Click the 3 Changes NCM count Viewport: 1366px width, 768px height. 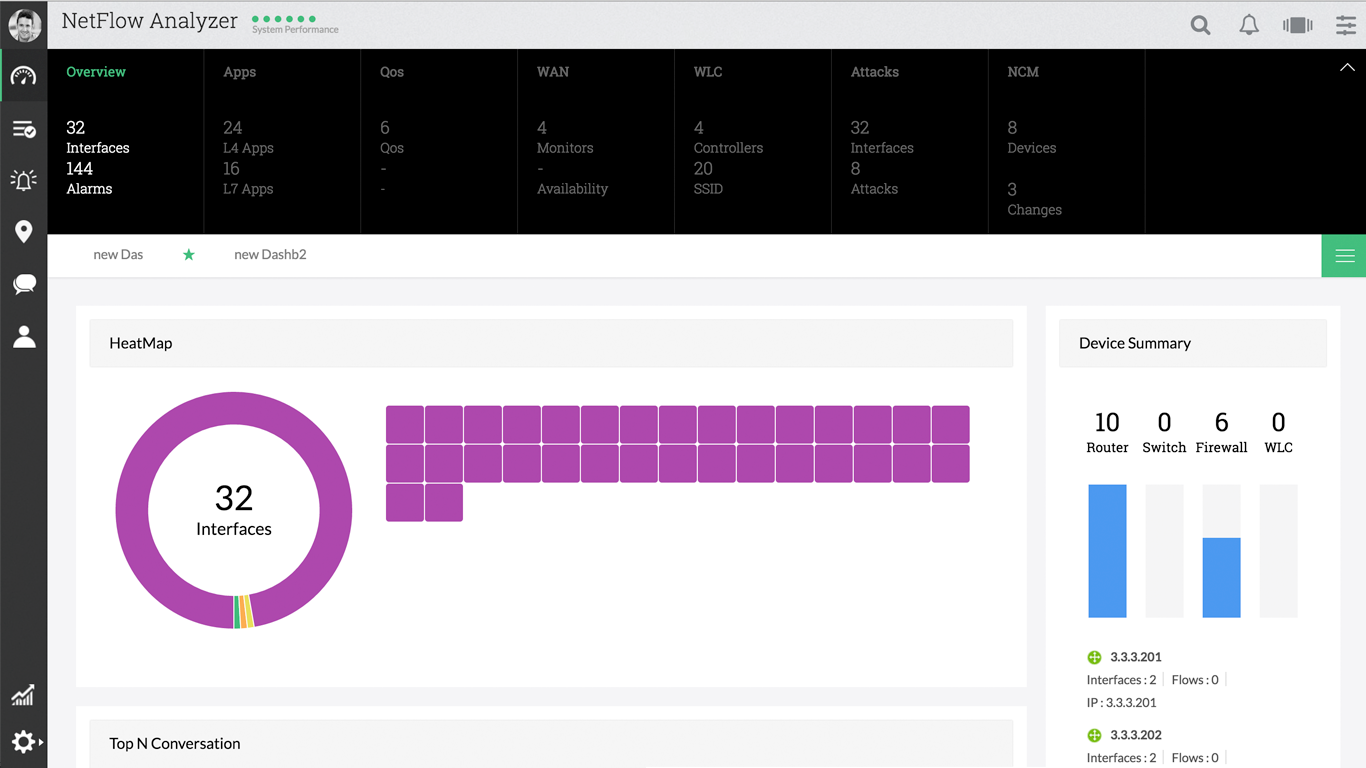(x=1035, y=199)
